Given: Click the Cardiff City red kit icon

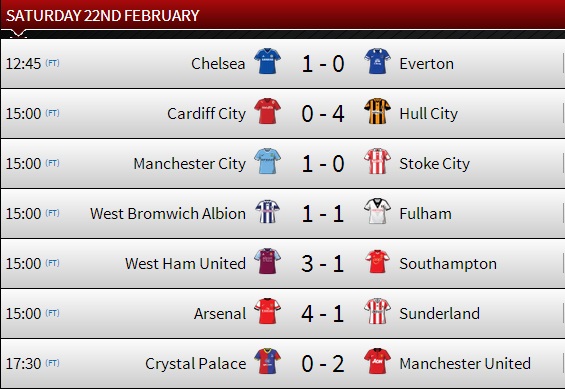Looking at the screenshot, I should click(x=267, y=111).
